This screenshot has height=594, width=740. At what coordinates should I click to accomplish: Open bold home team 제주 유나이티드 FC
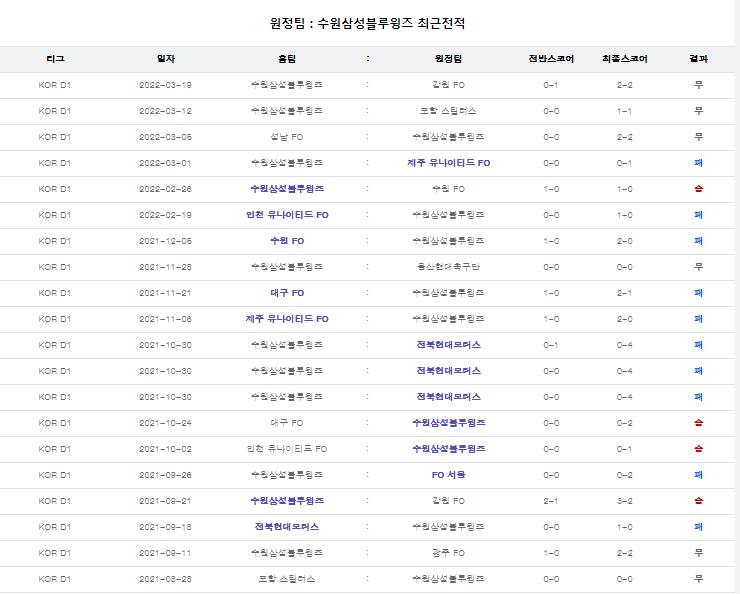287,319
